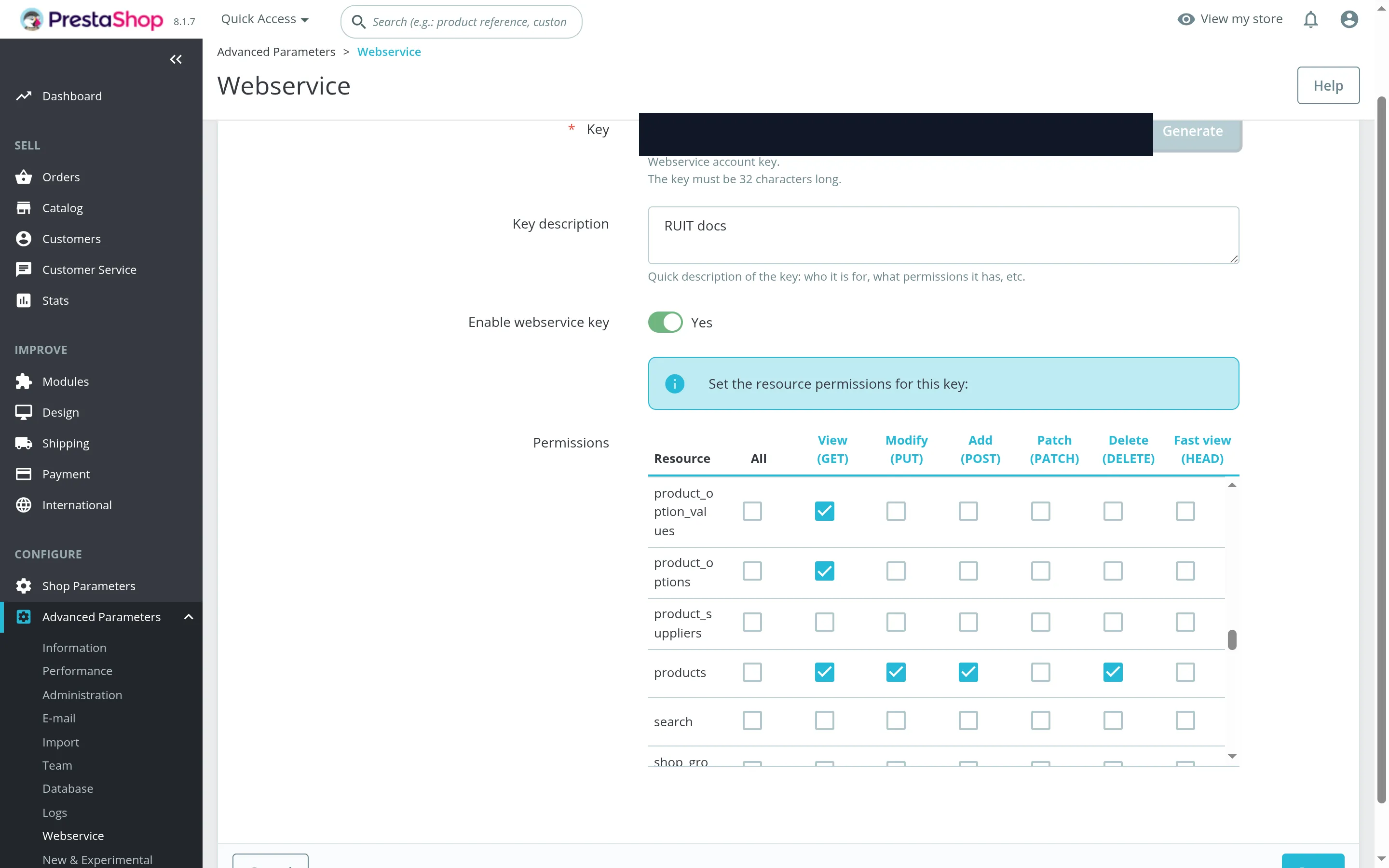Screen dimensions: 1389x868
Task: Check View (GET) for search
Action: click(x=824, y=720)
